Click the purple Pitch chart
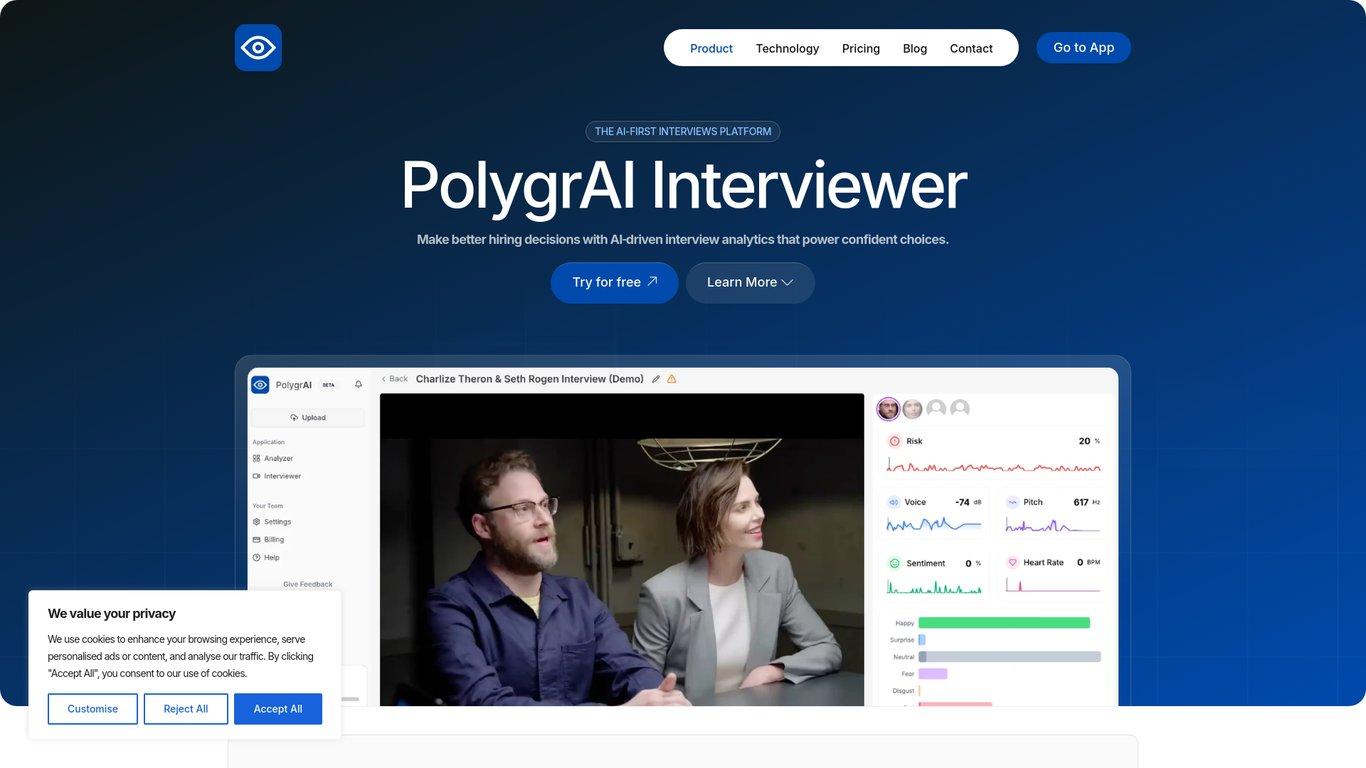This screenshot has height=768, width=1366. 1053,525
